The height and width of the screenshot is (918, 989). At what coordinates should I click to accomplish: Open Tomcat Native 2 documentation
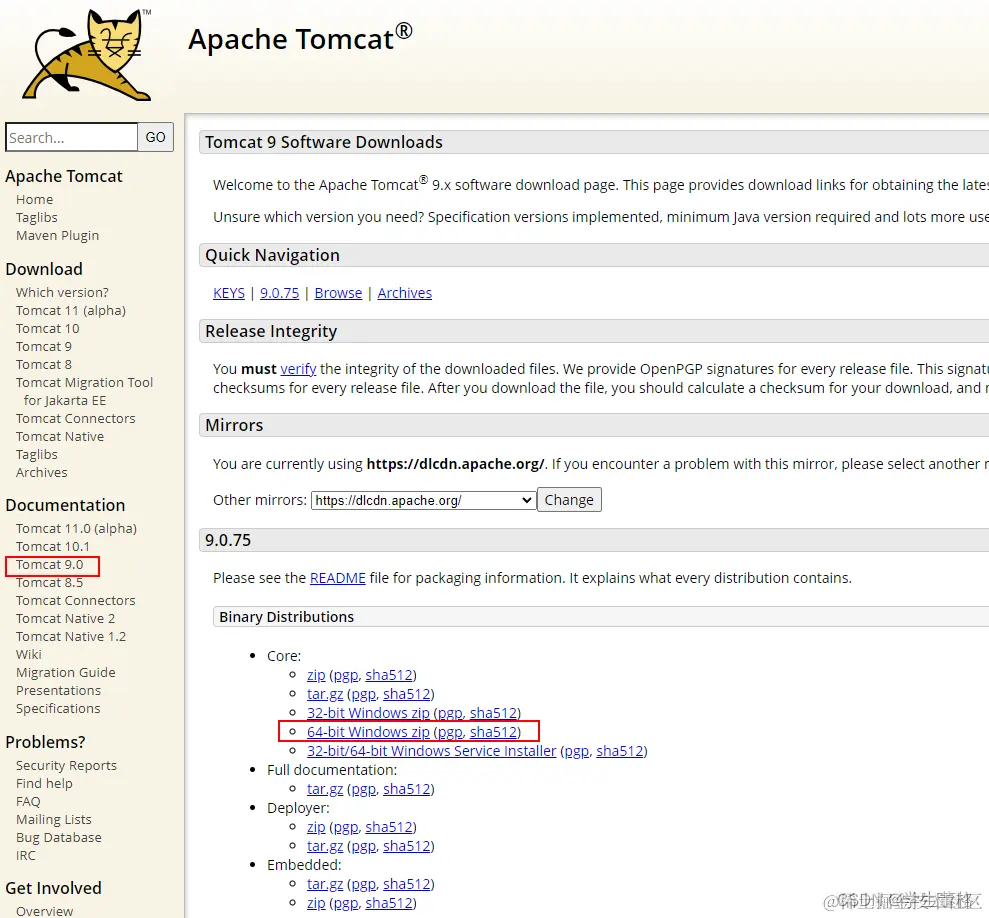pyautogui.click(x=66, y=618)
